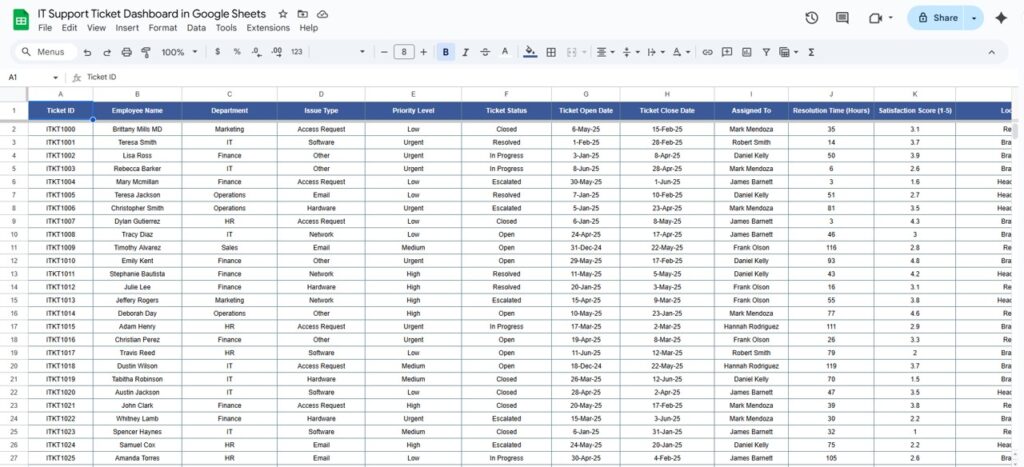The height and width of the screenshot is (467, 1024).
Task: Move the document to a folder
Action: (x=302, y=14)
